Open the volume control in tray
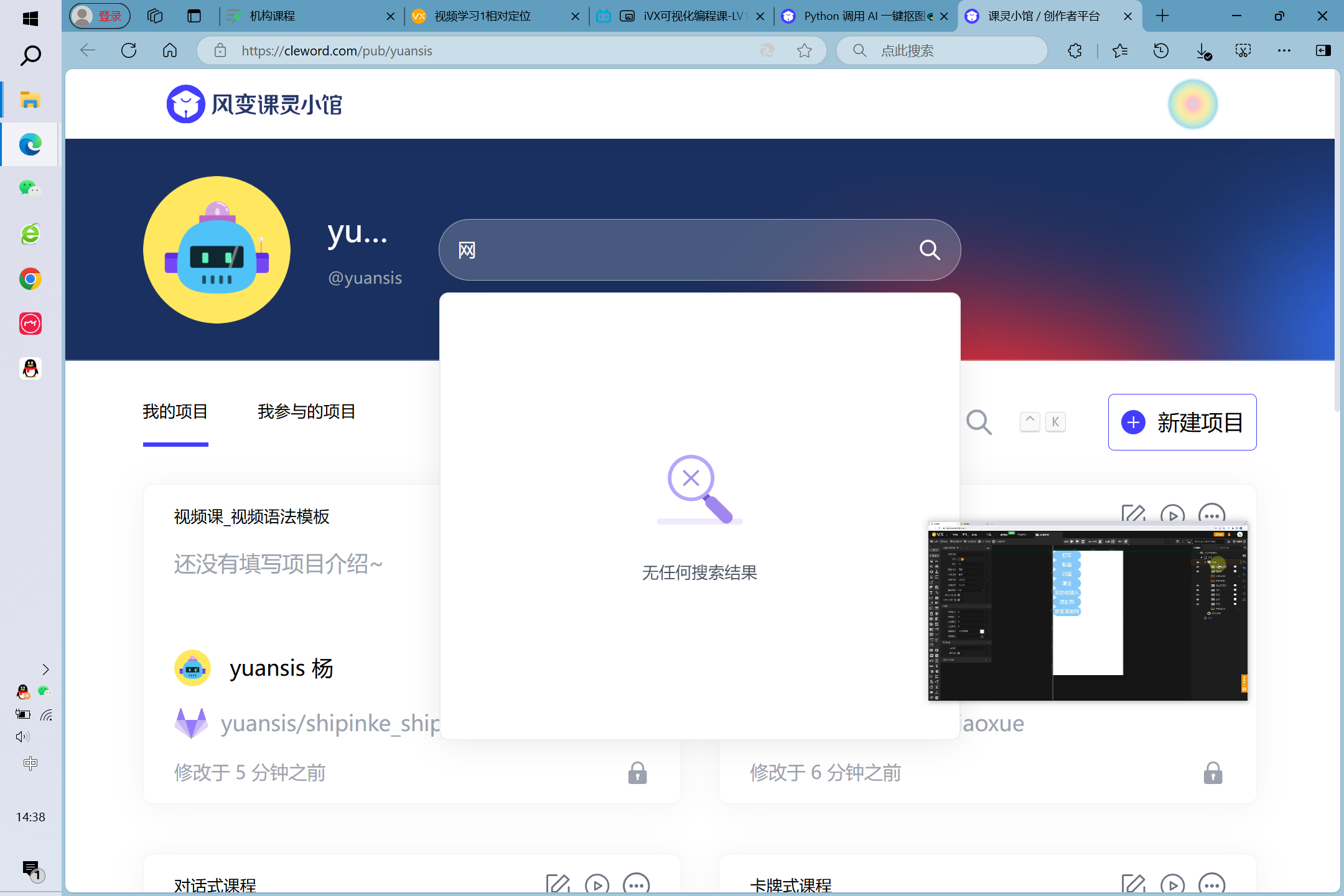Viewport: 1344px width, 896px height. coord(22,737)
